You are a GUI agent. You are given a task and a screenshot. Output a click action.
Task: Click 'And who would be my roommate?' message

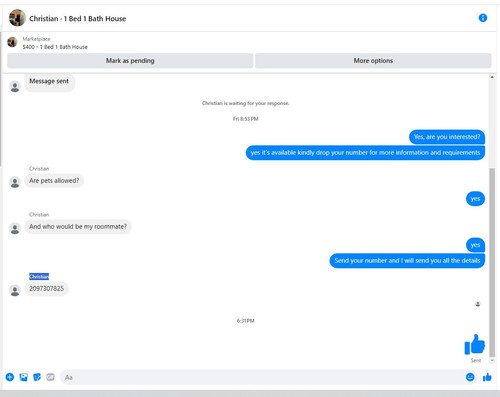[78, 227]
